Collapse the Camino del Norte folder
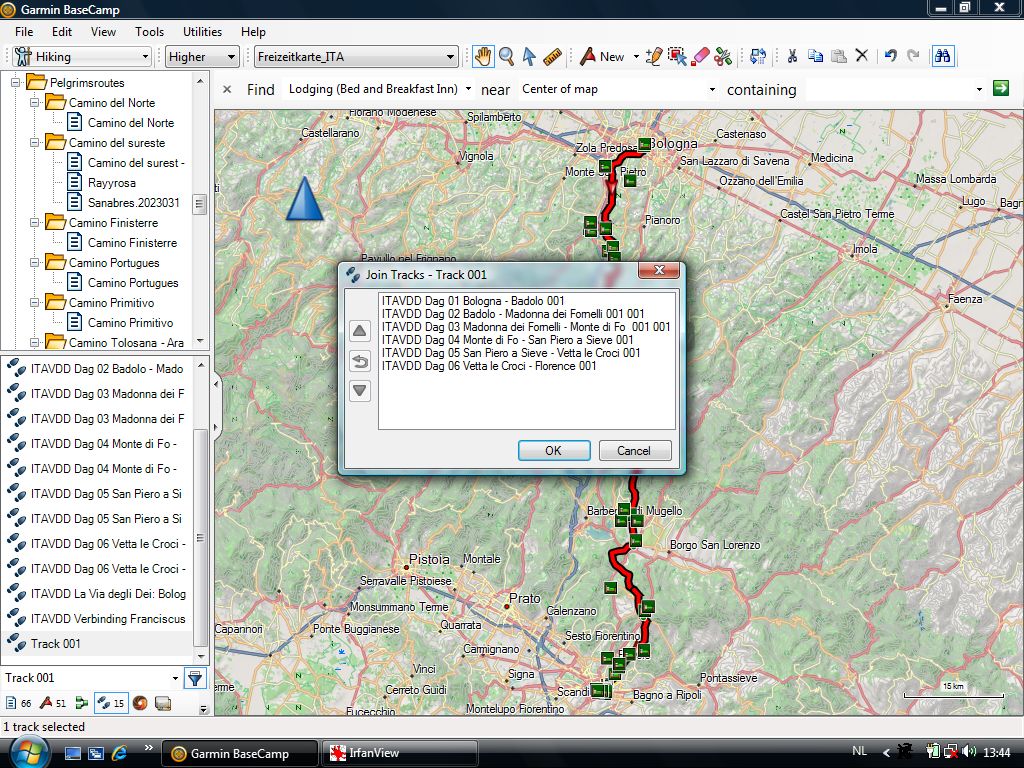This screenshot has width=1024, height=768. [35, 103]
